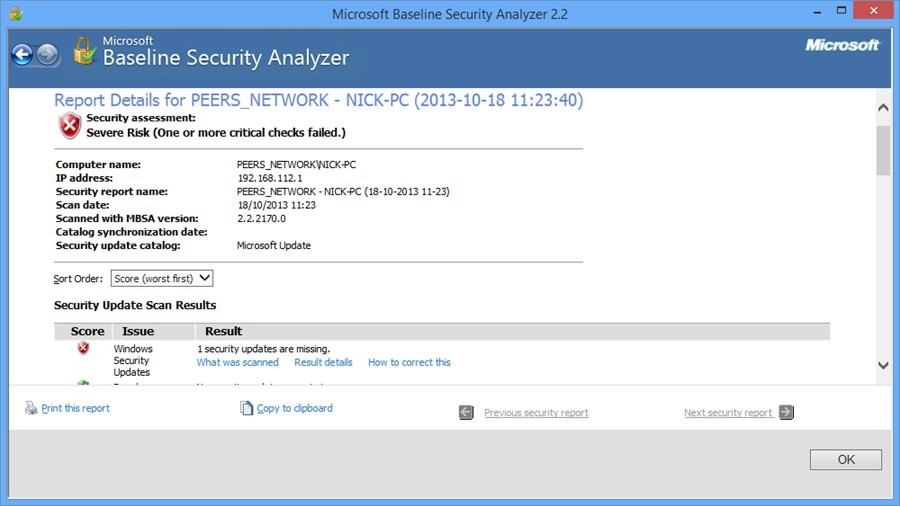This screenshot has width=900, height=506.
Task: Click the security report name value
Action: coord(343,192)
